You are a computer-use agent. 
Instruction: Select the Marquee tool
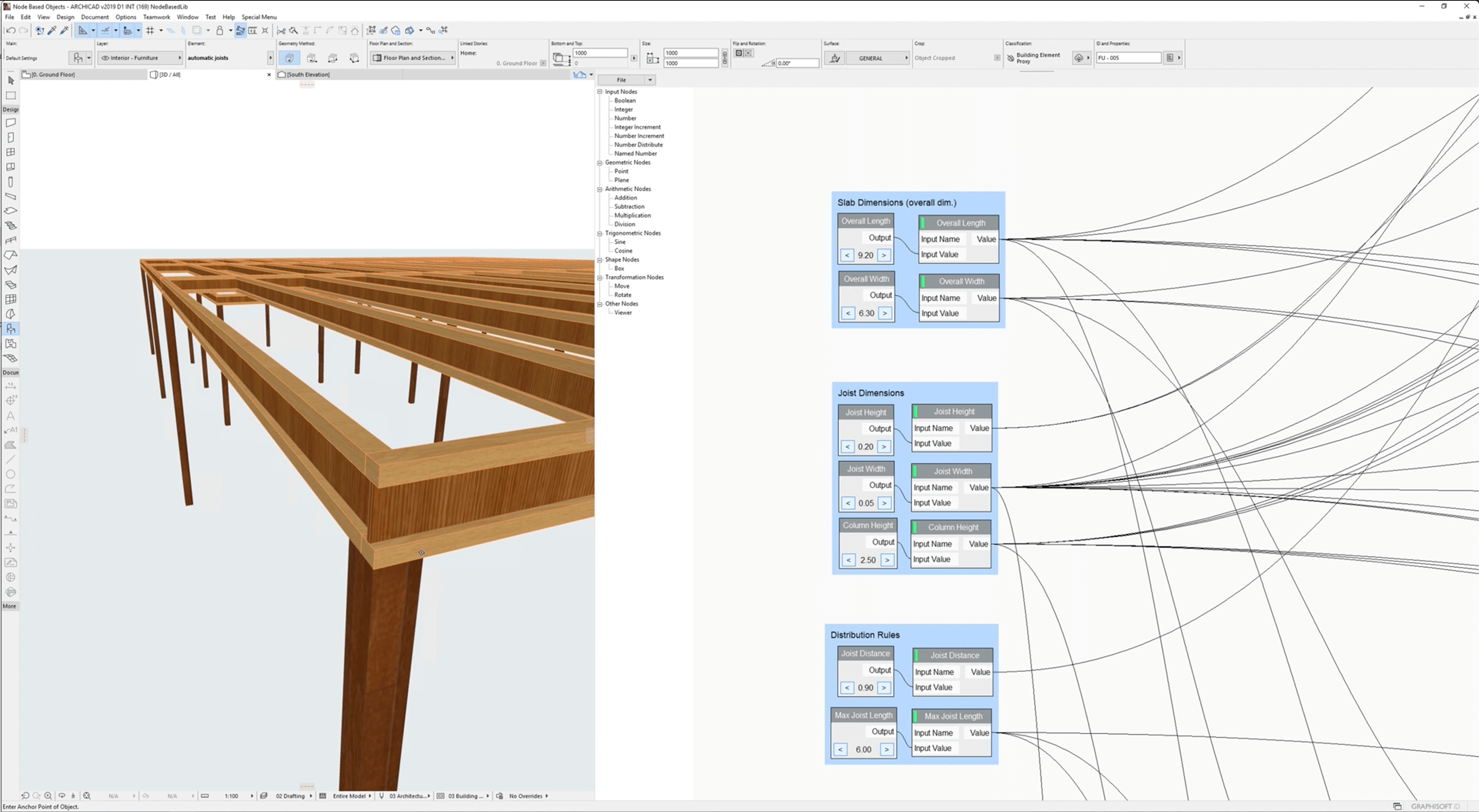pos(11,95)
